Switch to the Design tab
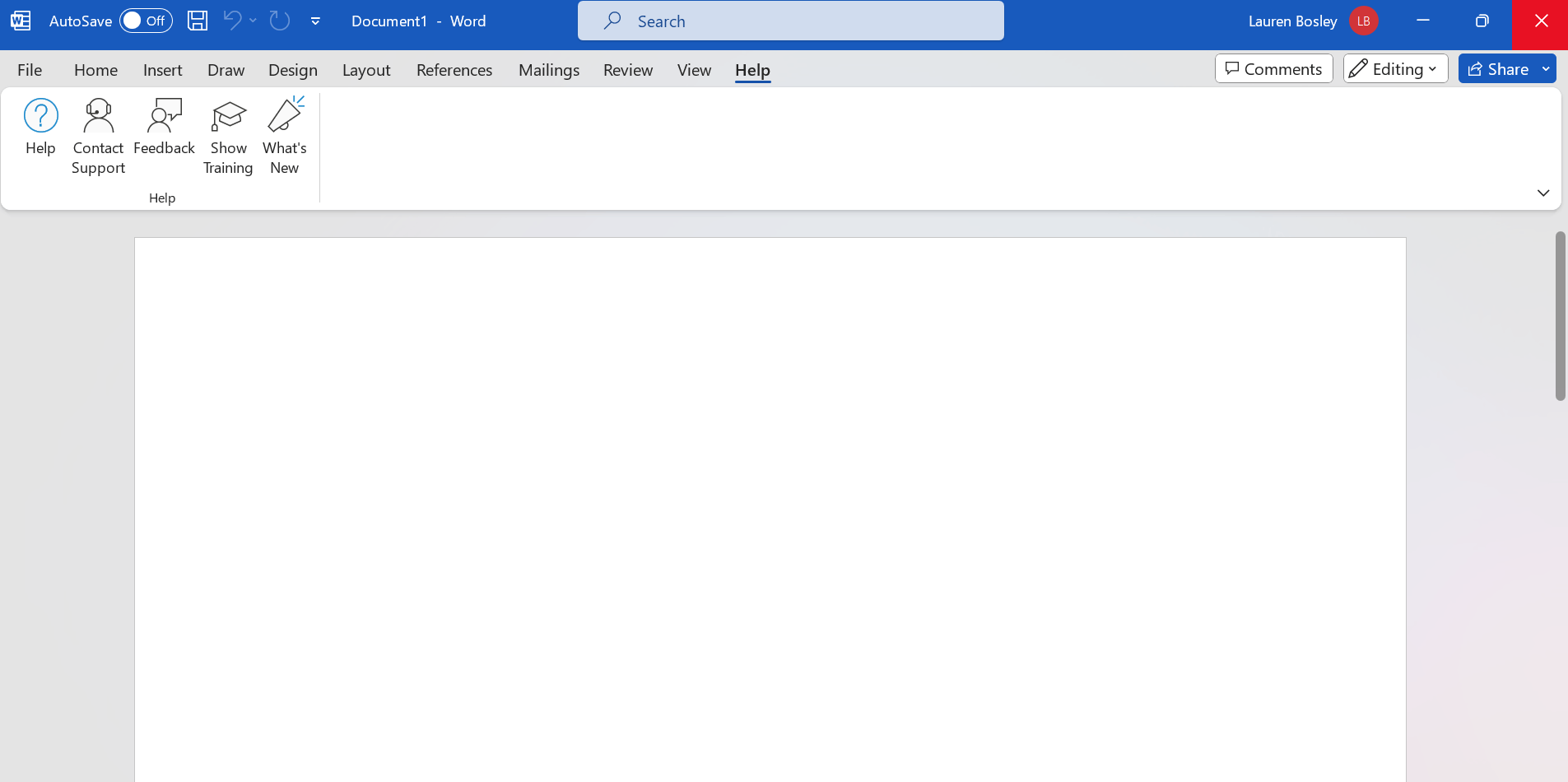The width and height of the screenshot is (1568, 782). (x=292, y=70)
